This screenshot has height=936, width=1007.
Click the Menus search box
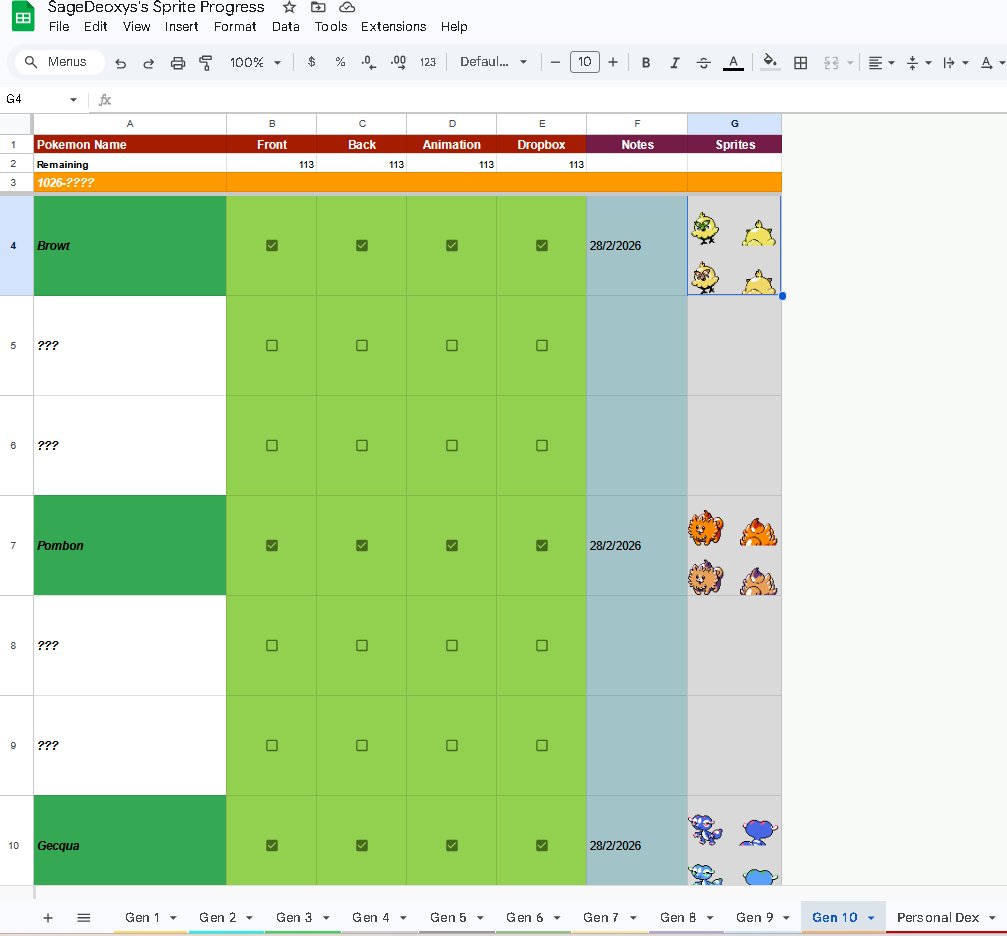60,62
